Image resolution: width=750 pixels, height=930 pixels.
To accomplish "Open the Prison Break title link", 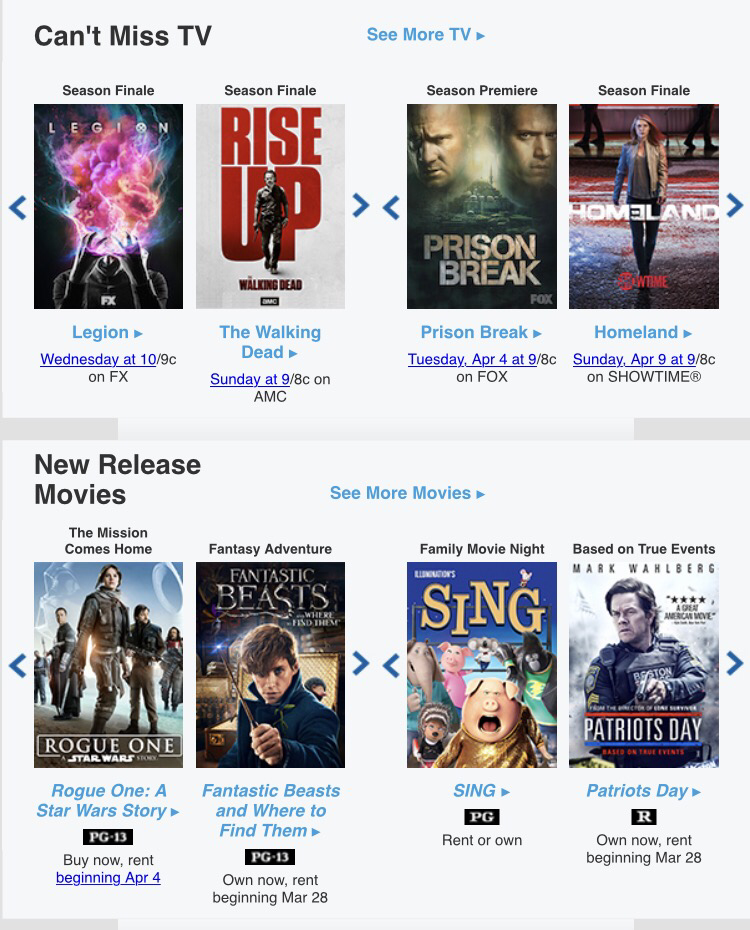I will (481, 332).
